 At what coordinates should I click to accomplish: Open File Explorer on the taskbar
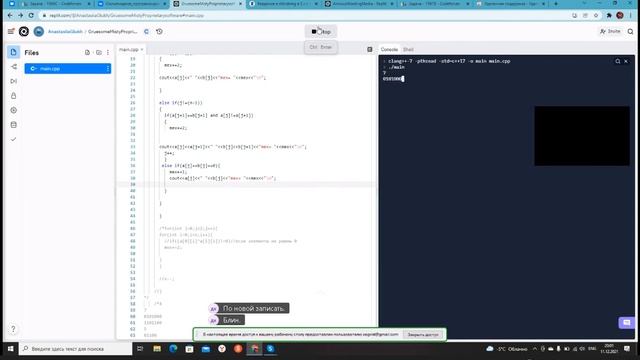point(157,349)
